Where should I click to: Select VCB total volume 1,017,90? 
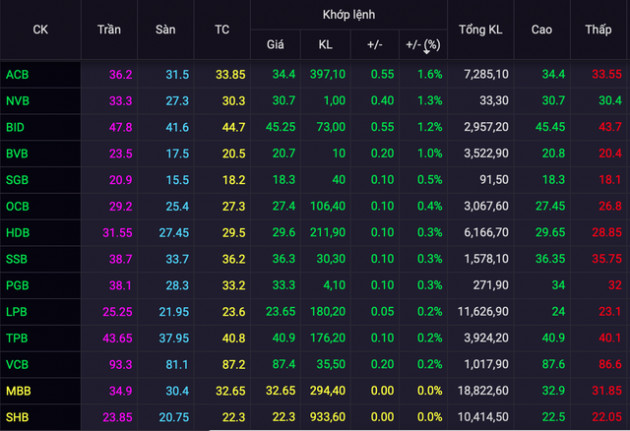click(486, 364)
